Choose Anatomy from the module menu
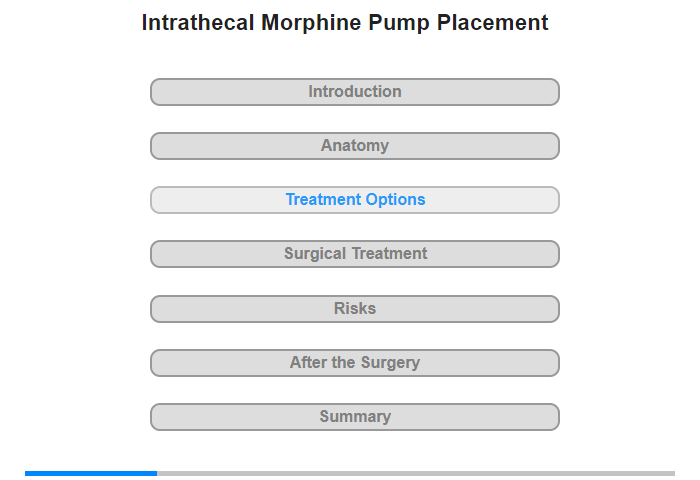The width and height of the screenshot is (700, 480). 354,146
